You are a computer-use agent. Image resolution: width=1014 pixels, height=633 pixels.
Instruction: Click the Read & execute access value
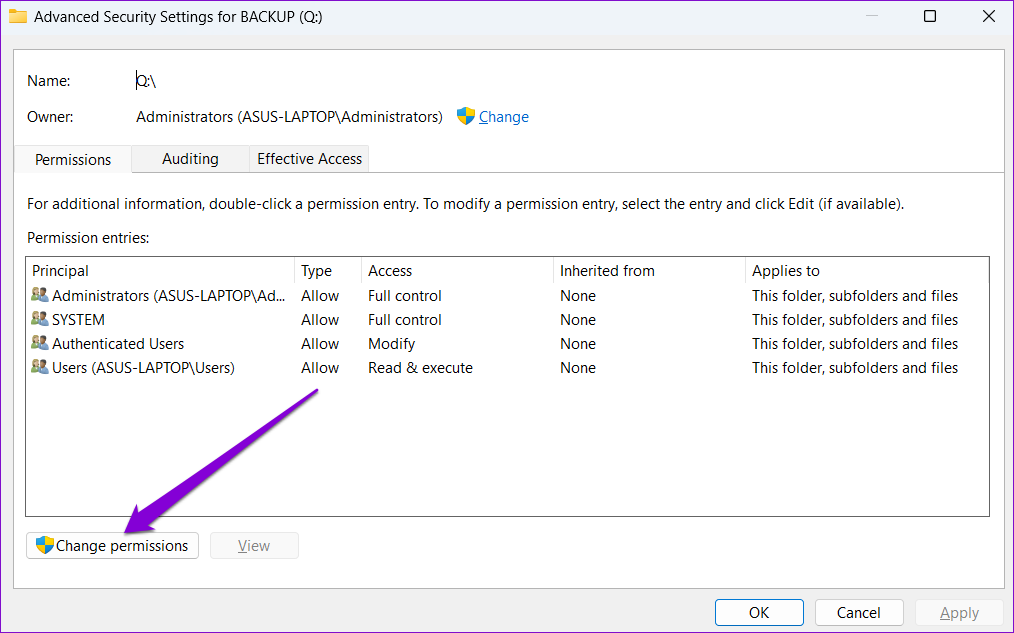tap(420, 367)
